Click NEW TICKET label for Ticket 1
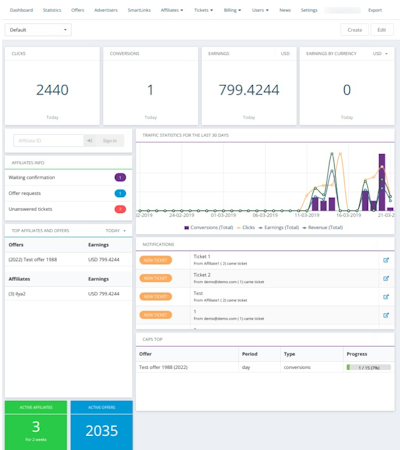This screenshot has height=450, width=400. pyautogui.click(x=156, y=260)
